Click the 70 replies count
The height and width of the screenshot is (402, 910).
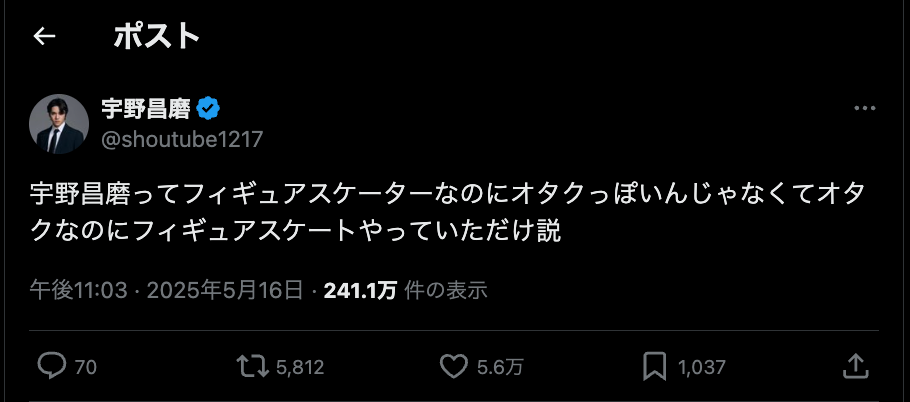[85, 367]
